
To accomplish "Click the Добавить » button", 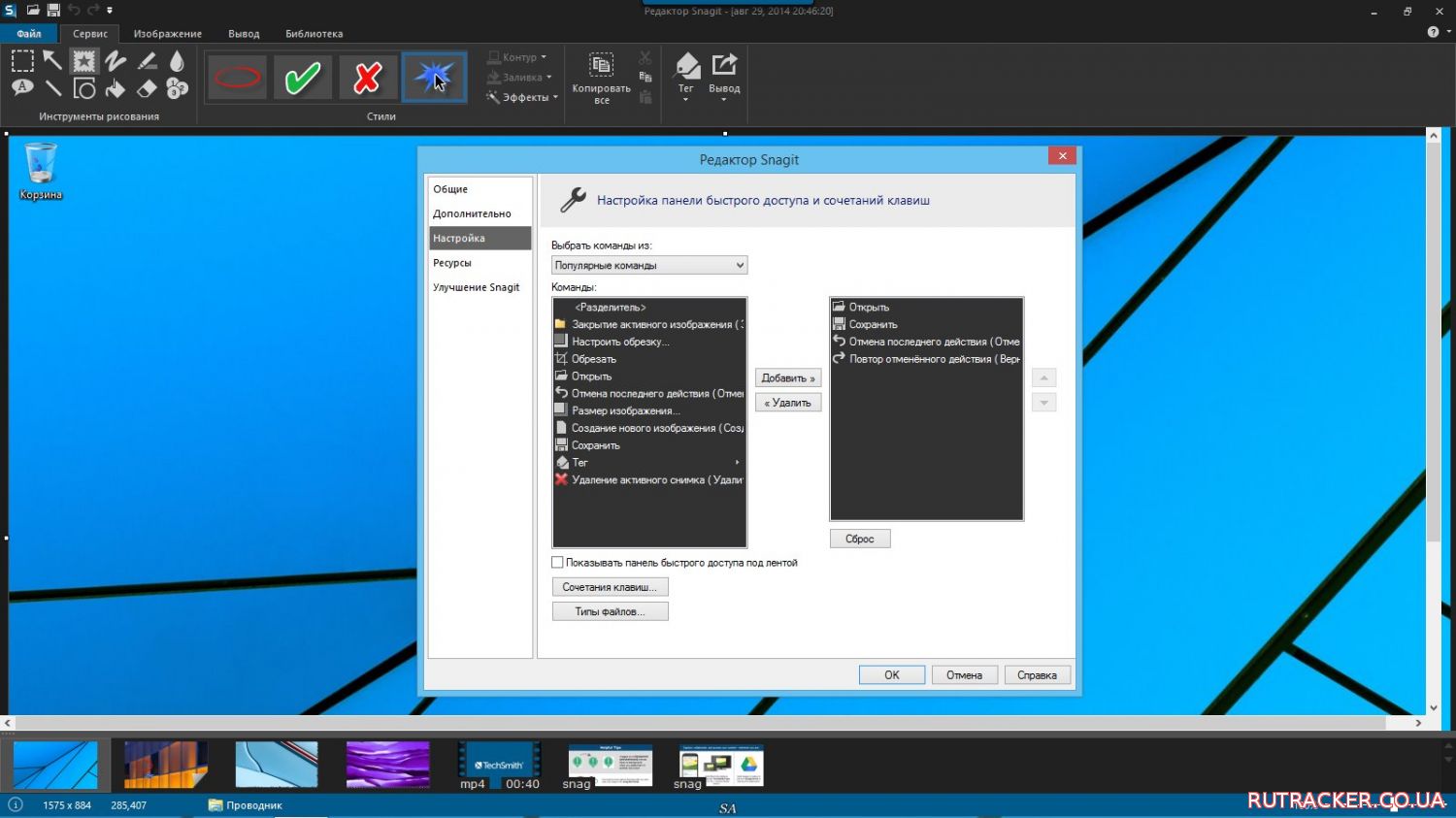I will [x=788, y=377].
